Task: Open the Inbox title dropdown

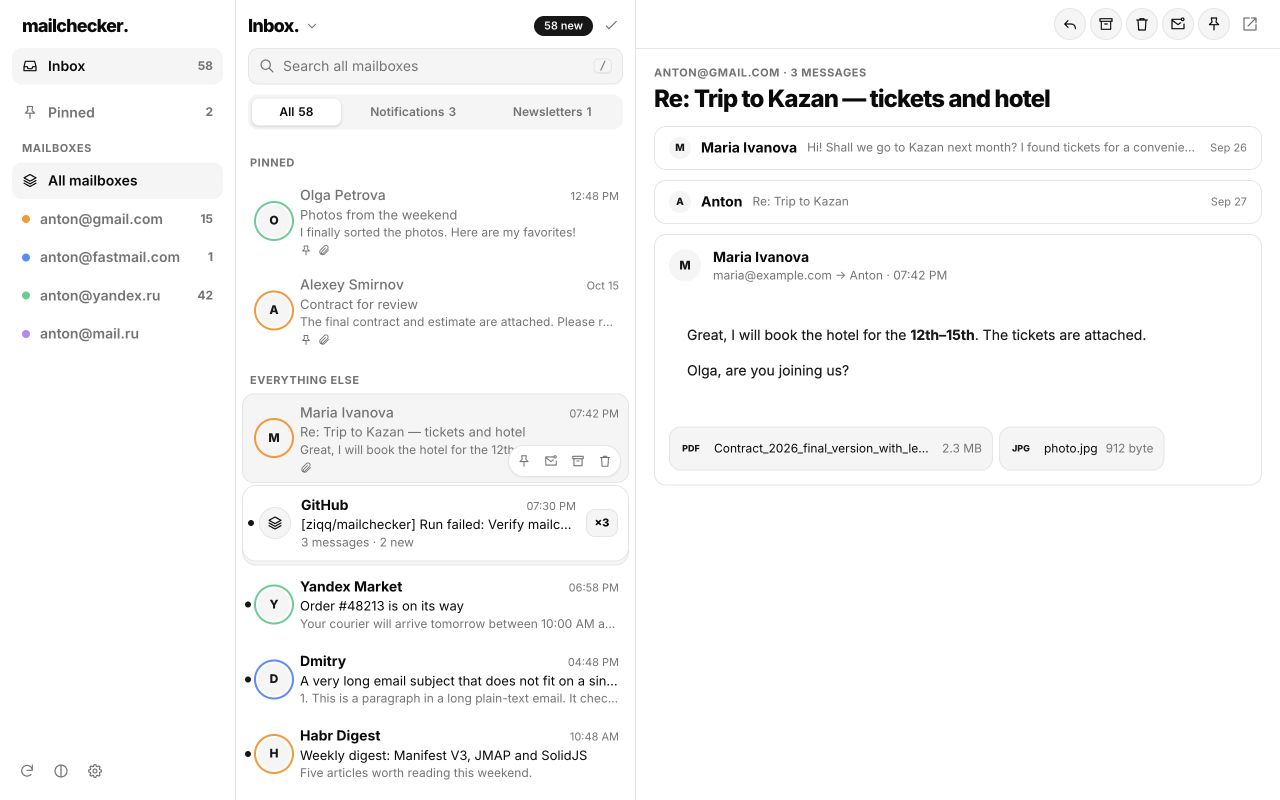Action: tap(283, 26)
